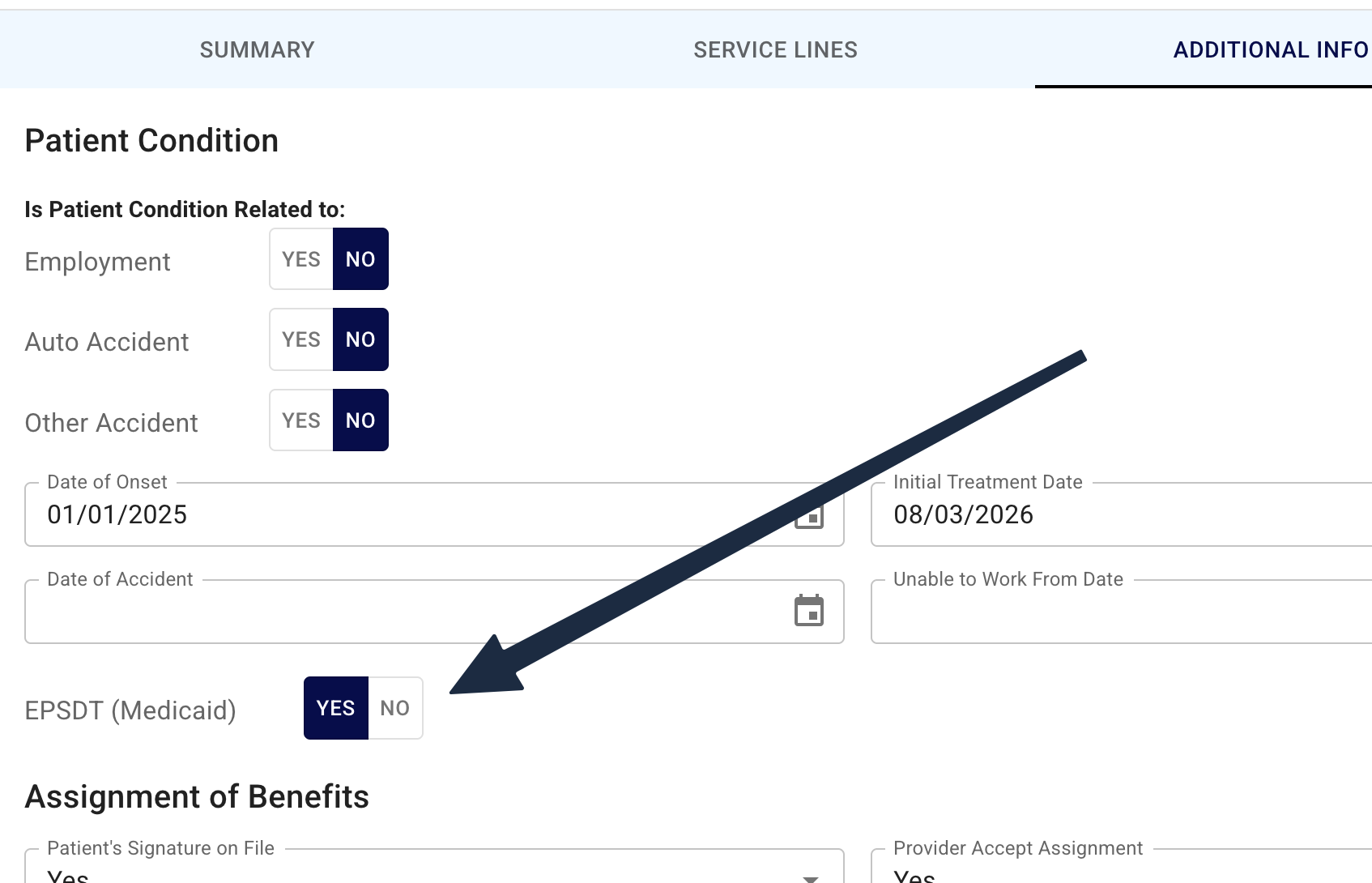
Task: Edit the Initial Treatment Date field
Action: click(1122, 514)
